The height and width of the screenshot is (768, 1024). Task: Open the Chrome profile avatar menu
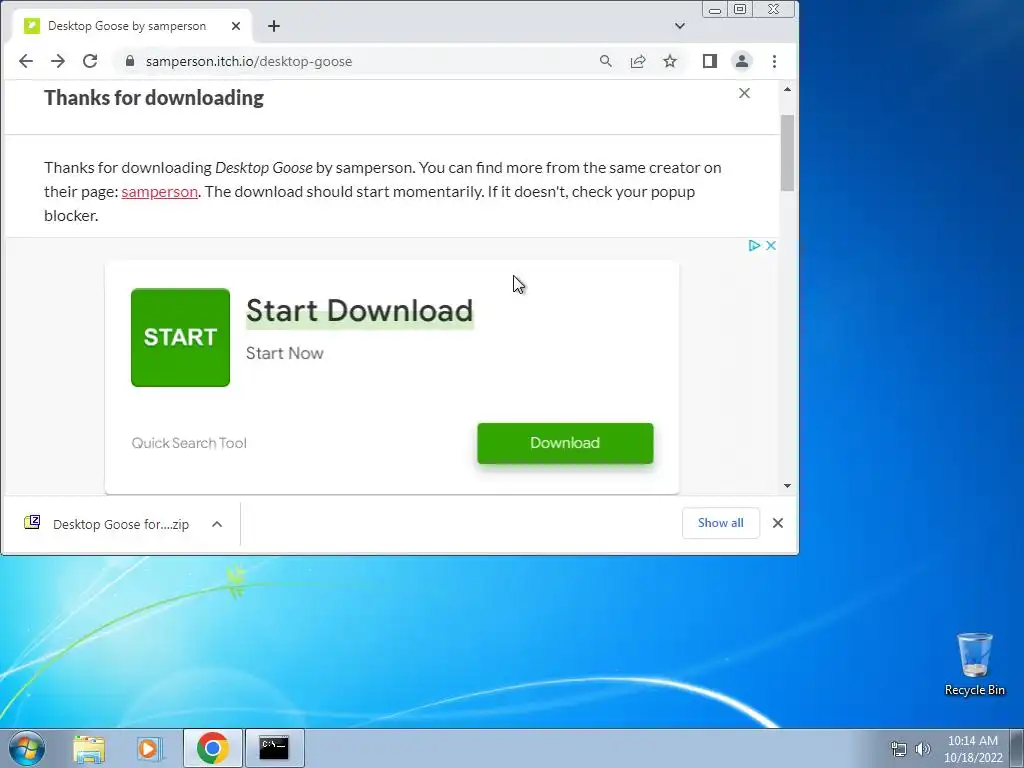tap(742, 61)
